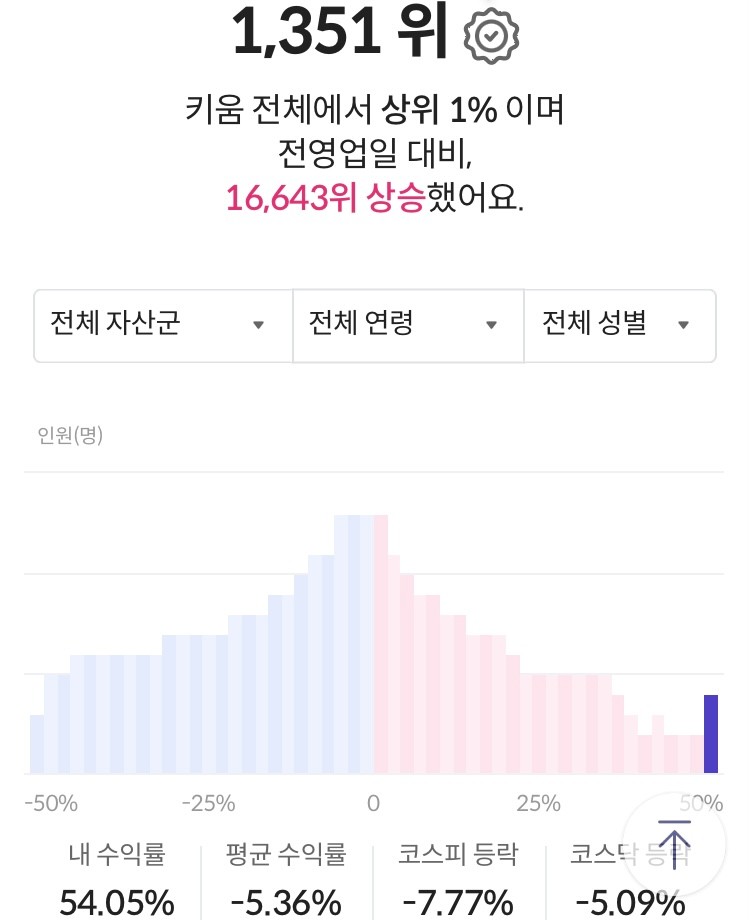Click the 상위 1% ranking text
The height and width of the screenshot is (920, 750).
coord(440,110)
